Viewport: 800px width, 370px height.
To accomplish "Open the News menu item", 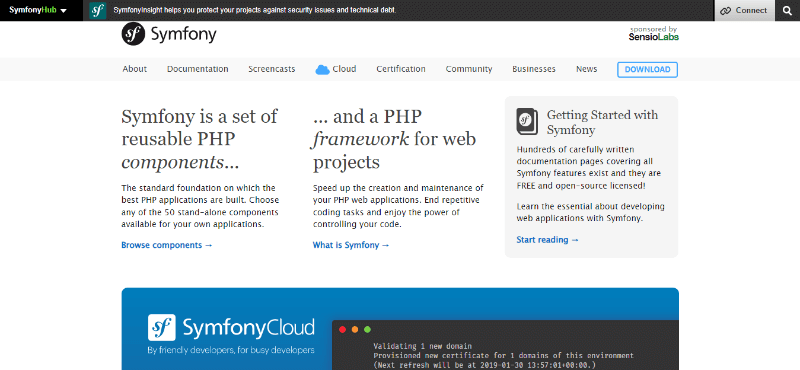I will (587, 69).
